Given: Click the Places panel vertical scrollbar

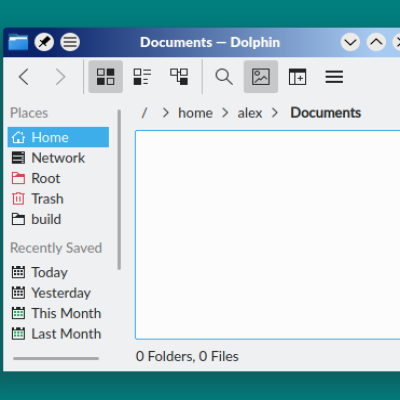Looking at the screenshot, I should [x=119, y=189].
